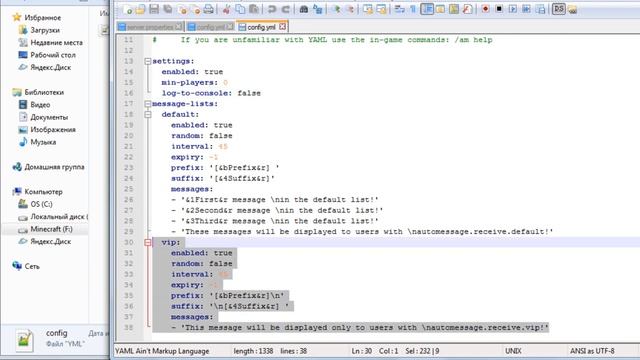The height and width of the screenshot is (360, 640).
Task: Click the synchronize vertical scrolling icon
Action: 367,9
